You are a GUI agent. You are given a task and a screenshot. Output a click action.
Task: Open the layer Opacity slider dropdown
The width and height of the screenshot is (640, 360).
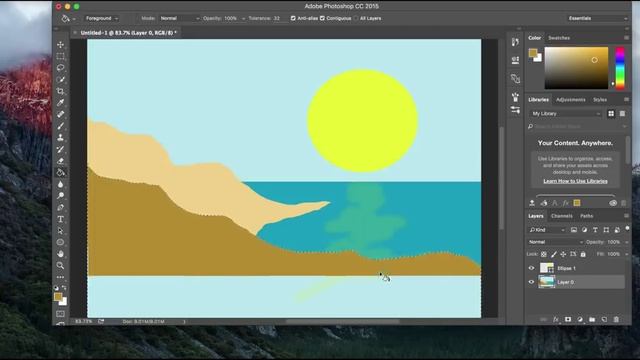[627, 242]
